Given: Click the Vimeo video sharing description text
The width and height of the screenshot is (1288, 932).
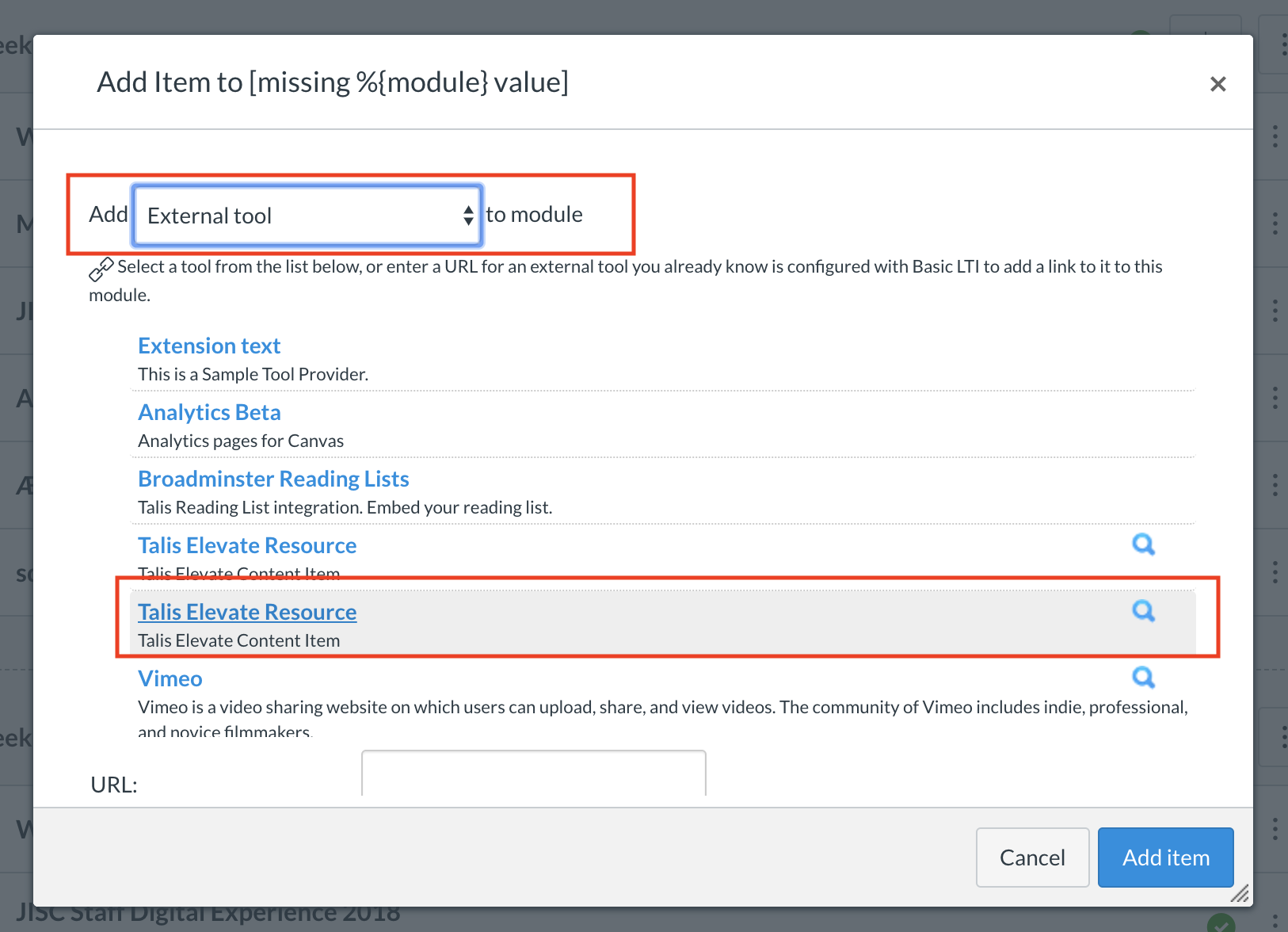Looking at the screenshot, I should coord(663,718).
